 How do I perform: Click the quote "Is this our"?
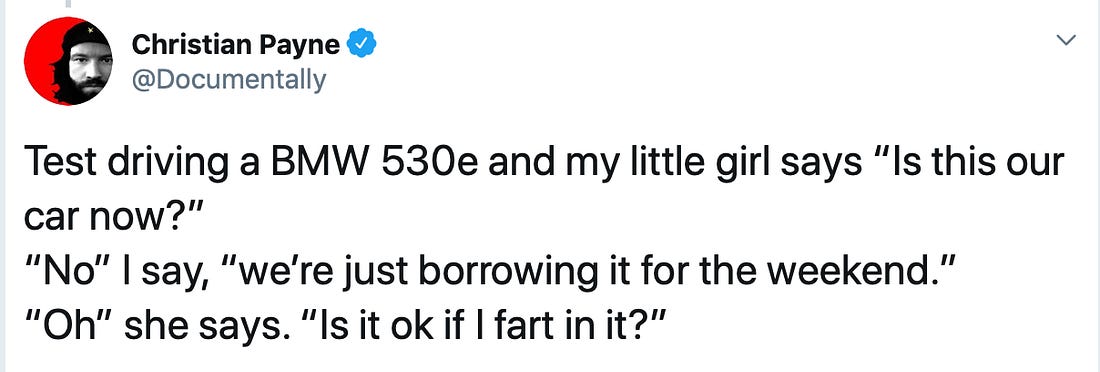point(967,164)
